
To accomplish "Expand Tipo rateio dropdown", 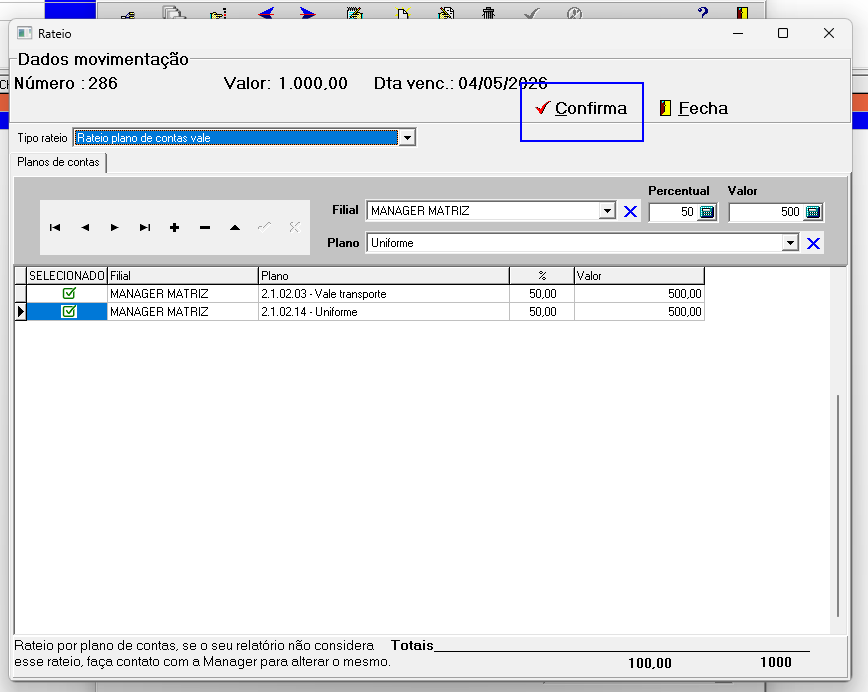I will [407, 137].
